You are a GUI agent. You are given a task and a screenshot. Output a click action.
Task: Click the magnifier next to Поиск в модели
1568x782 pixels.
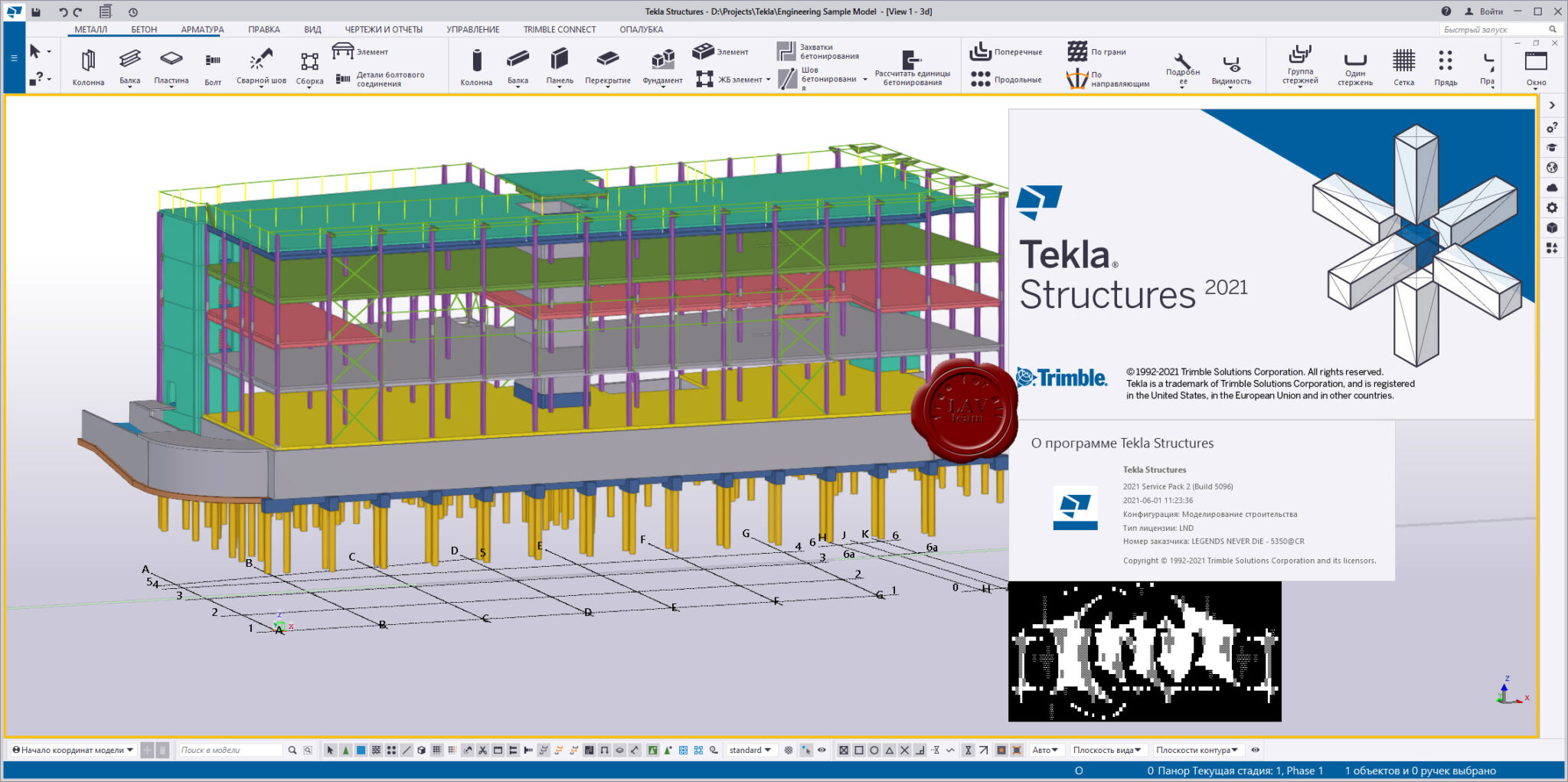292,751
